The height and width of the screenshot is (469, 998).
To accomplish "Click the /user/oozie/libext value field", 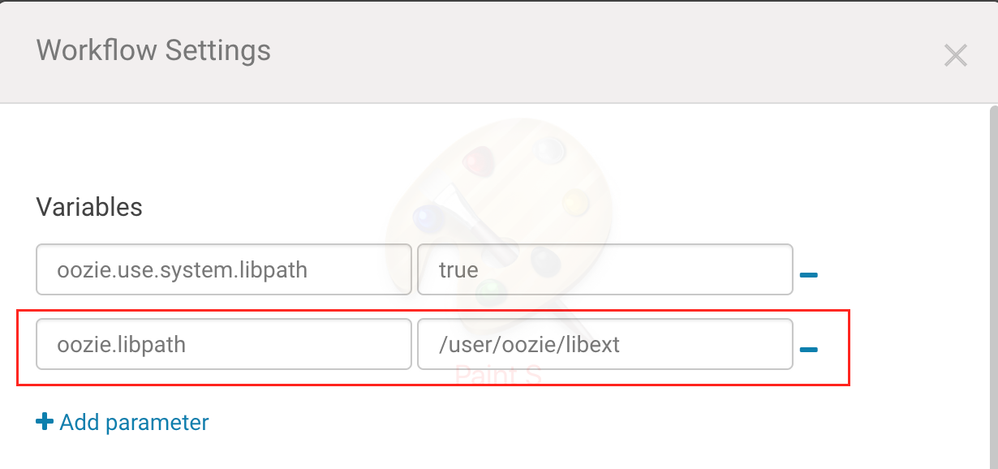I will (x=604, y=345).
